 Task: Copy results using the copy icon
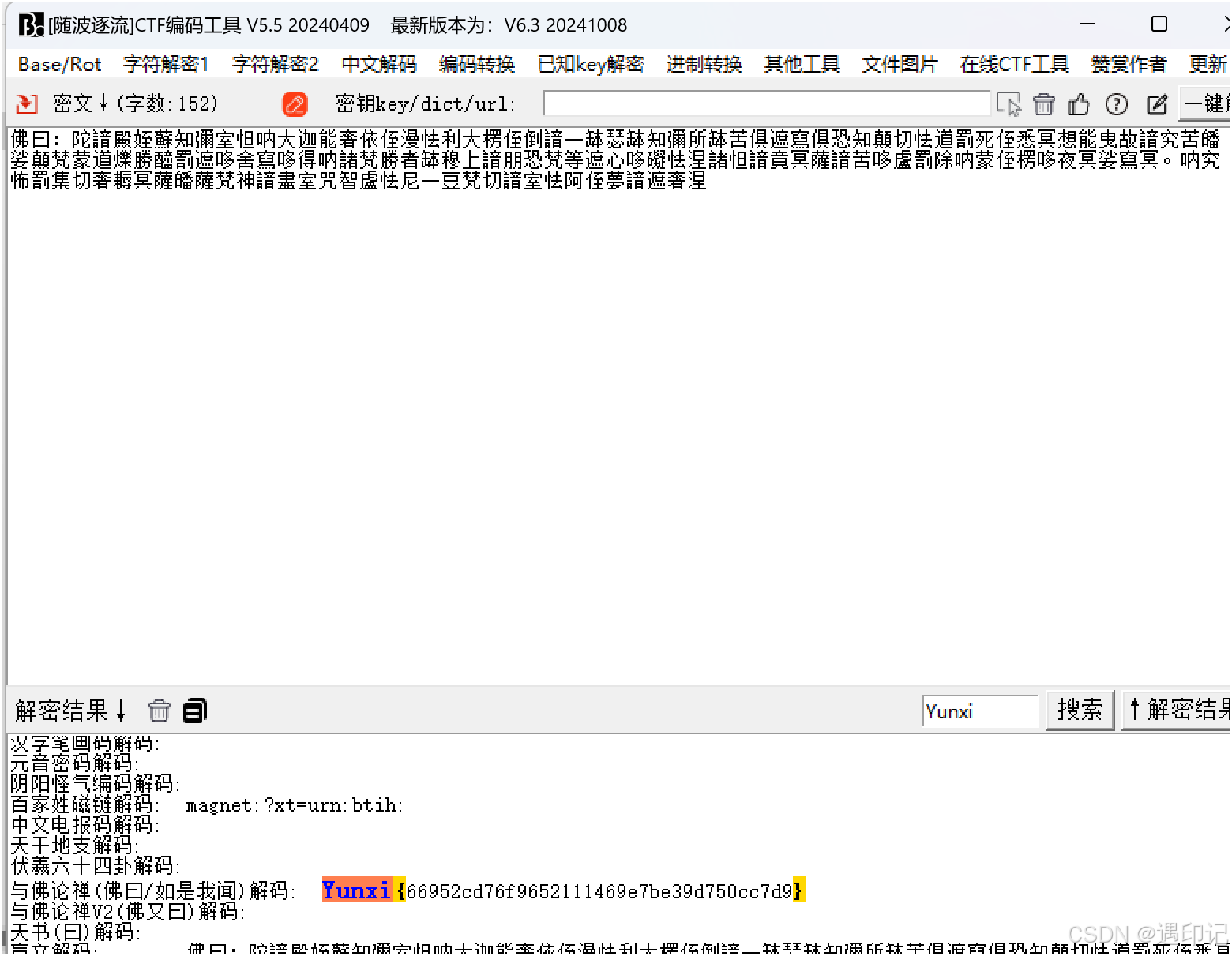pyautogui.click(x=194, y=710)
